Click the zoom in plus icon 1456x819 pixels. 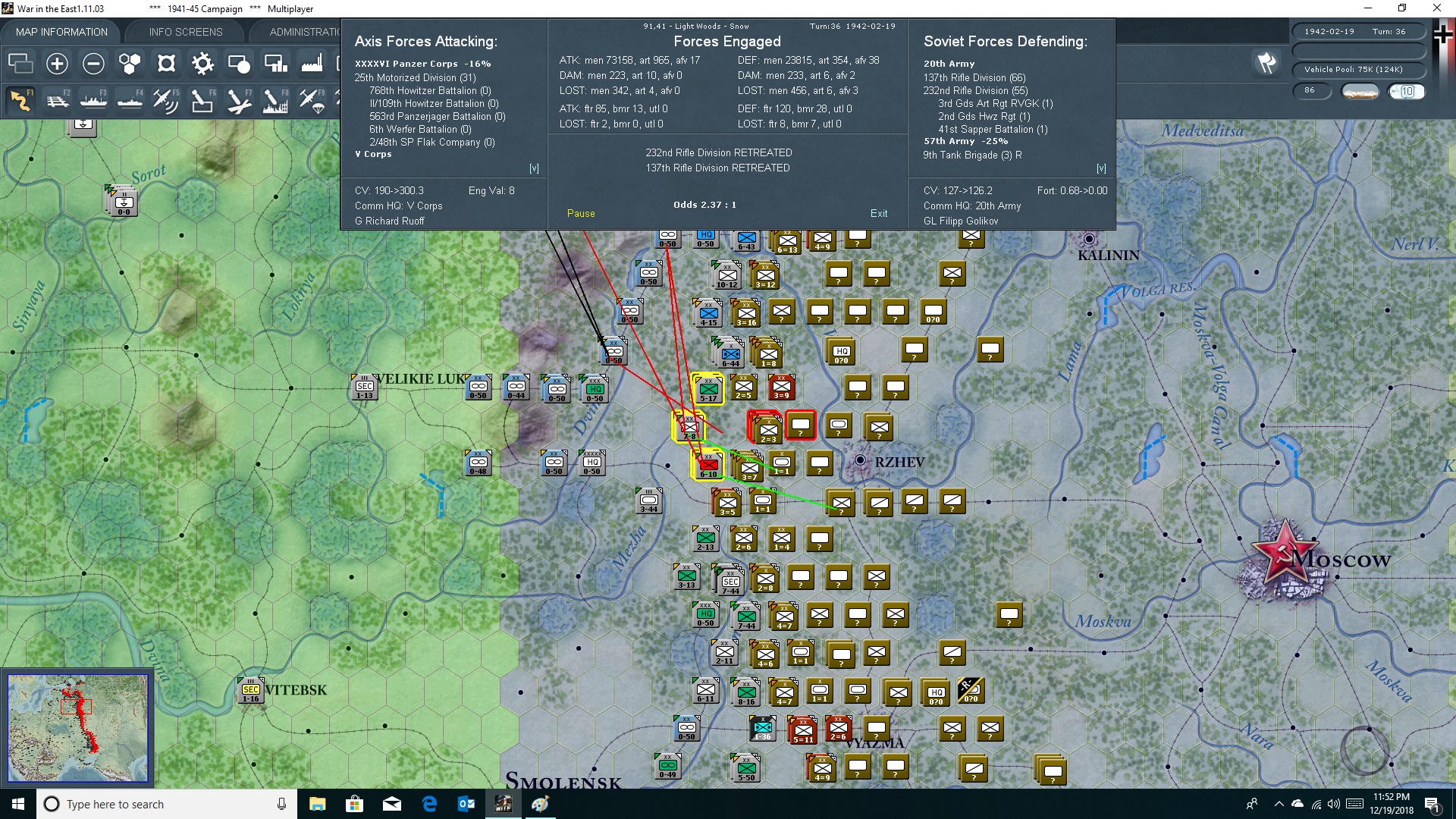tap(57, 64)
